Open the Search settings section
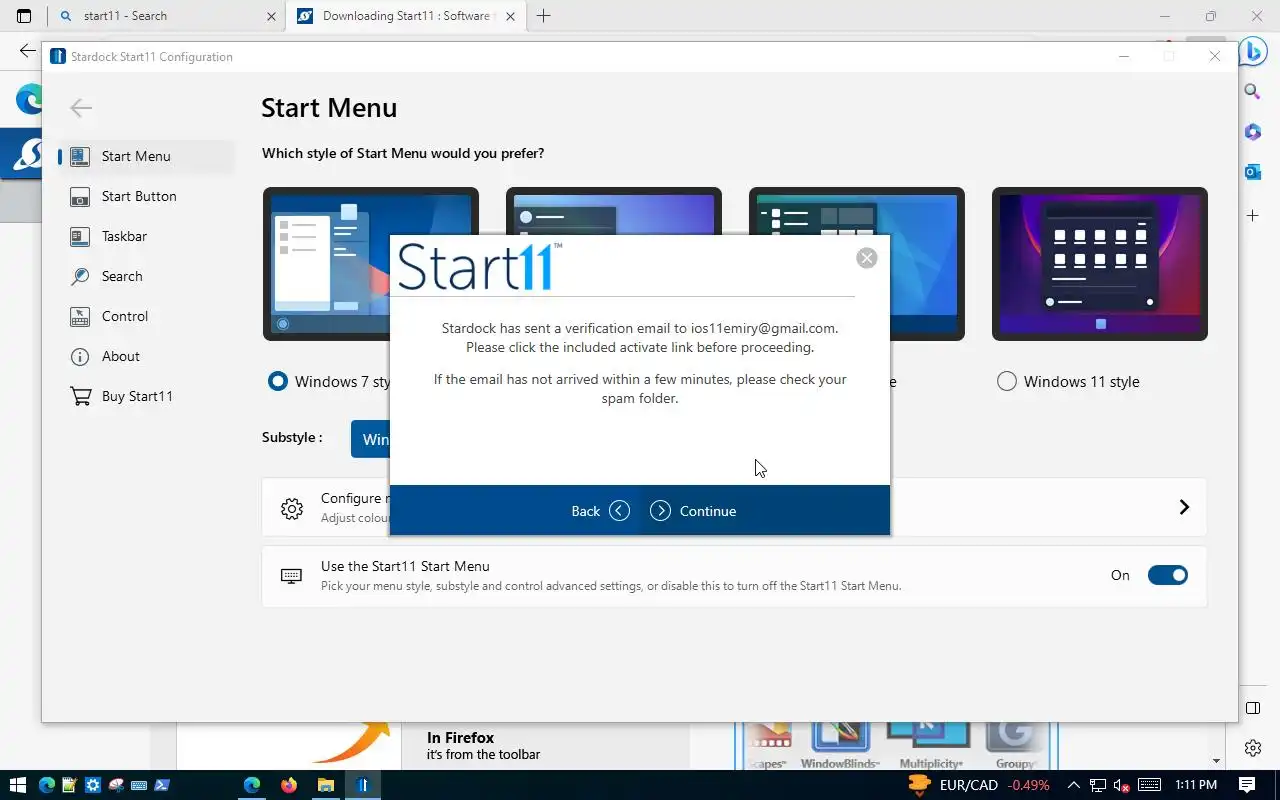The height and width of the screenshot is (800, 1280). click(x=147, y=276)
